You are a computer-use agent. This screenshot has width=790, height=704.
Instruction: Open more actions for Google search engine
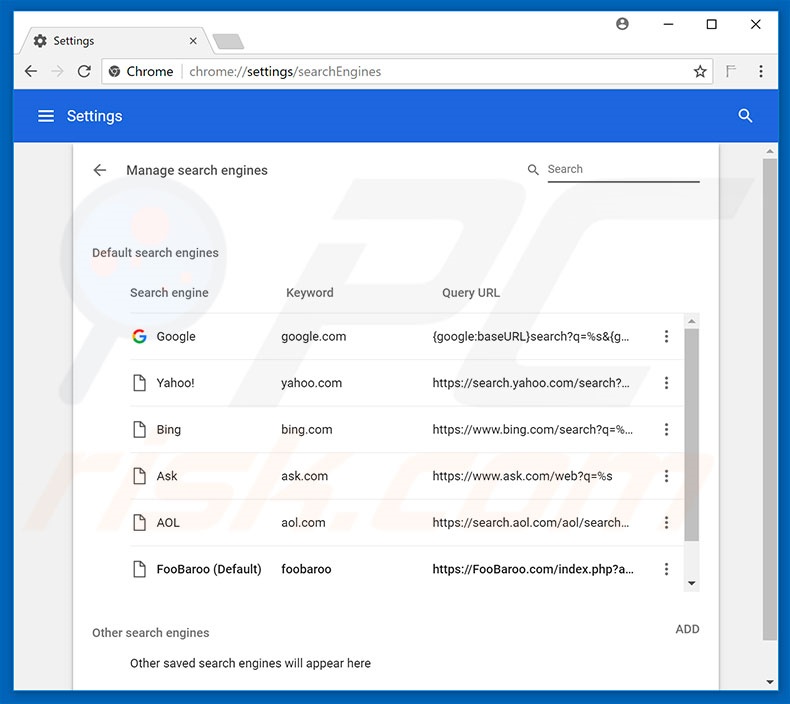pyautogui.click(x=666, y=336)
